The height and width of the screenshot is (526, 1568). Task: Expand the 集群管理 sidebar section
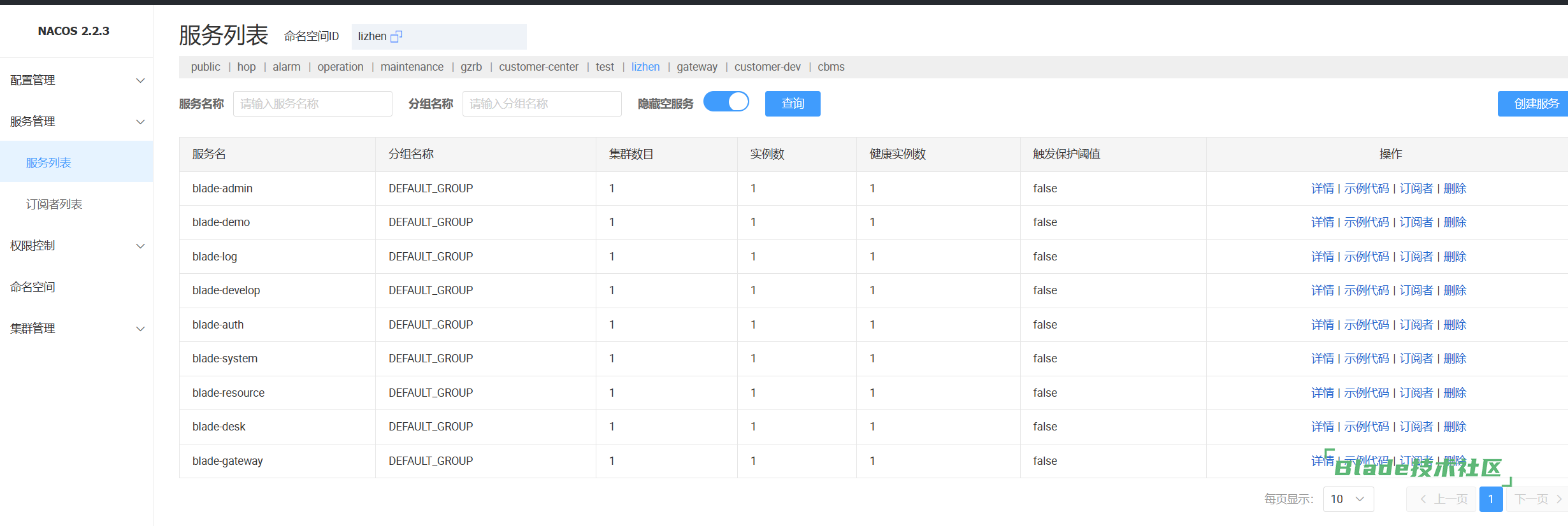pos(76,329)
